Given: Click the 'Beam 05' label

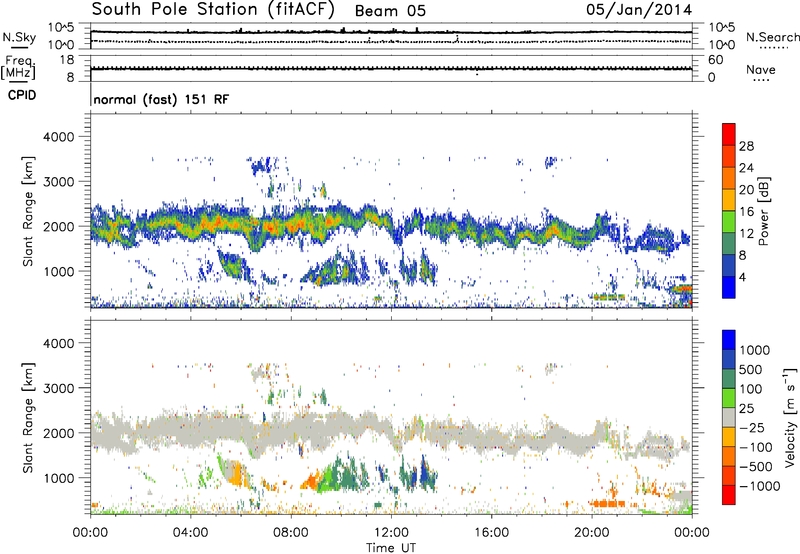Looking at the screenshot, I should (x=390, y=11).
